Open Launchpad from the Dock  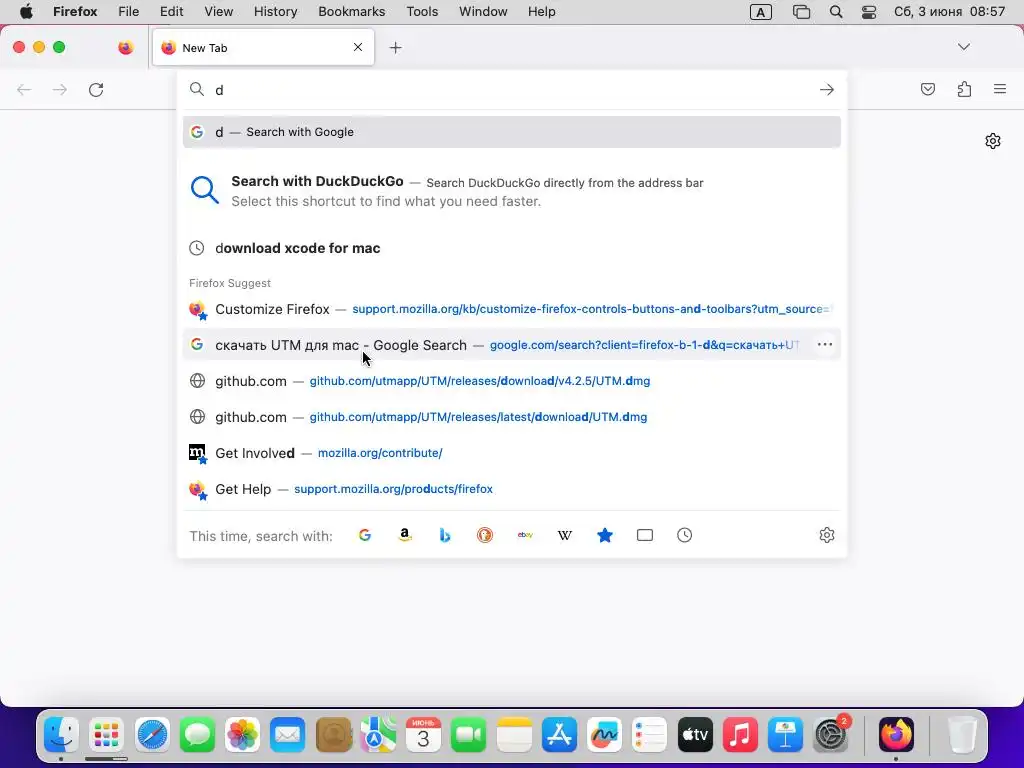coord(106,735)
